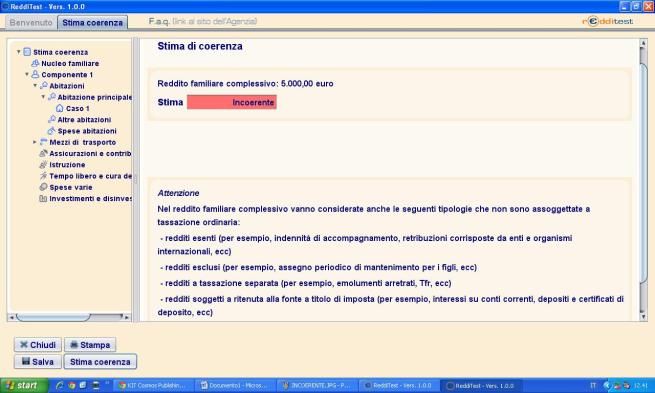655x393 pixels.
Task: Collapse the Stima coerenza root node
Action: pyautogui.click(x=18, y=52)
